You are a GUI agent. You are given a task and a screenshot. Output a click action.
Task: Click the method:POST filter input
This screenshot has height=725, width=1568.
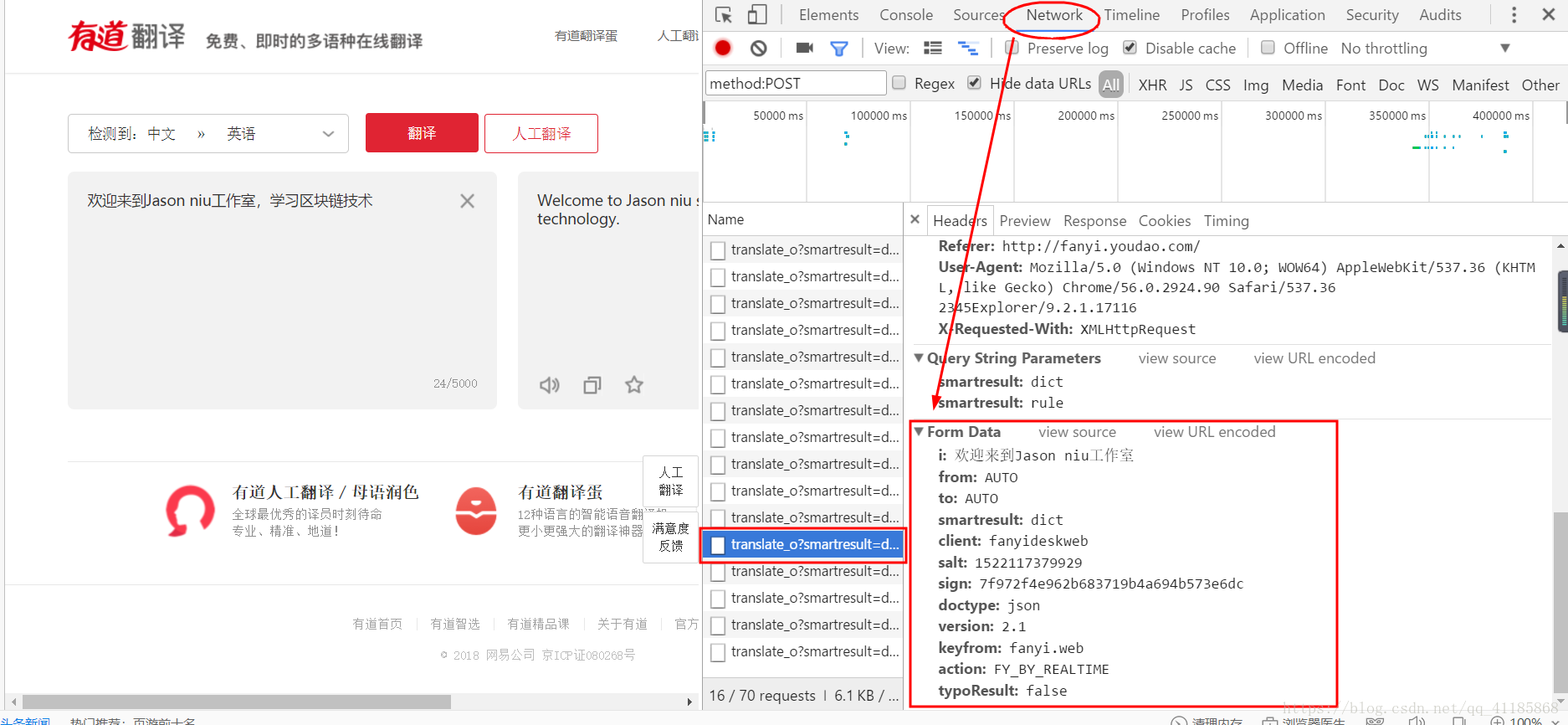pos(796,83)
